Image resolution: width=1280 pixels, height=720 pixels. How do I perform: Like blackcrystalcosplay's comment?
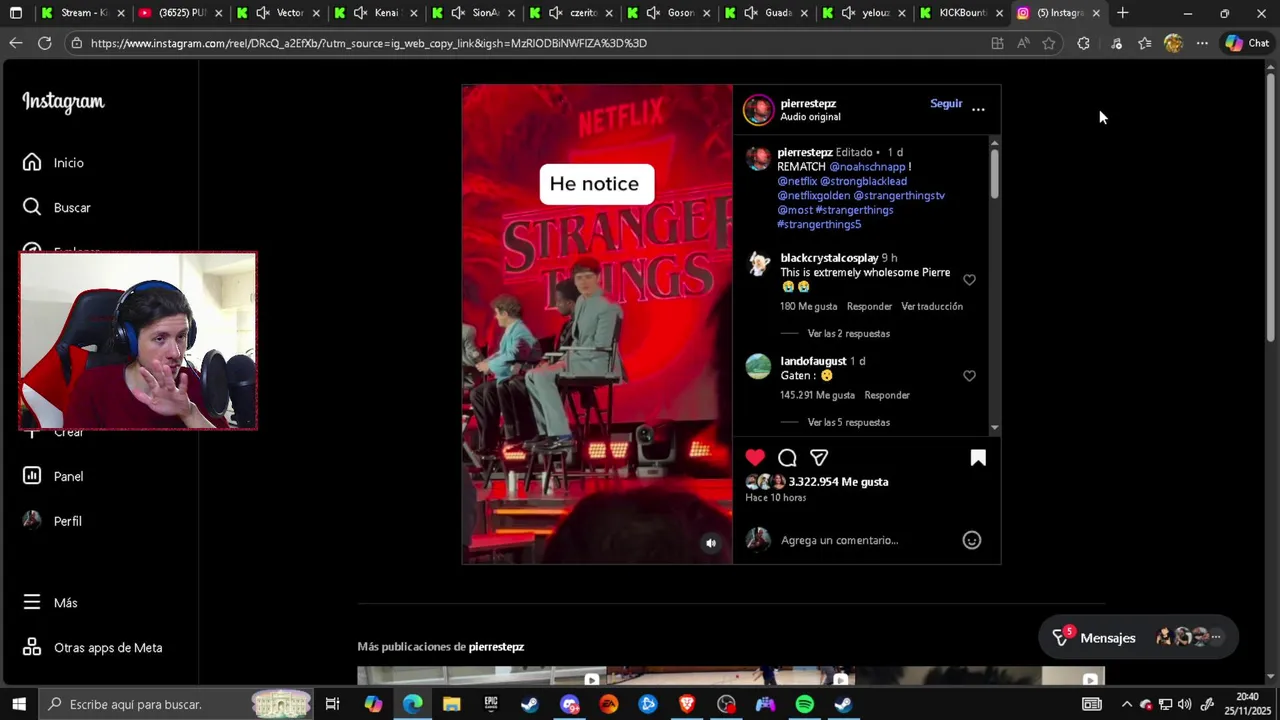[969, 280]
